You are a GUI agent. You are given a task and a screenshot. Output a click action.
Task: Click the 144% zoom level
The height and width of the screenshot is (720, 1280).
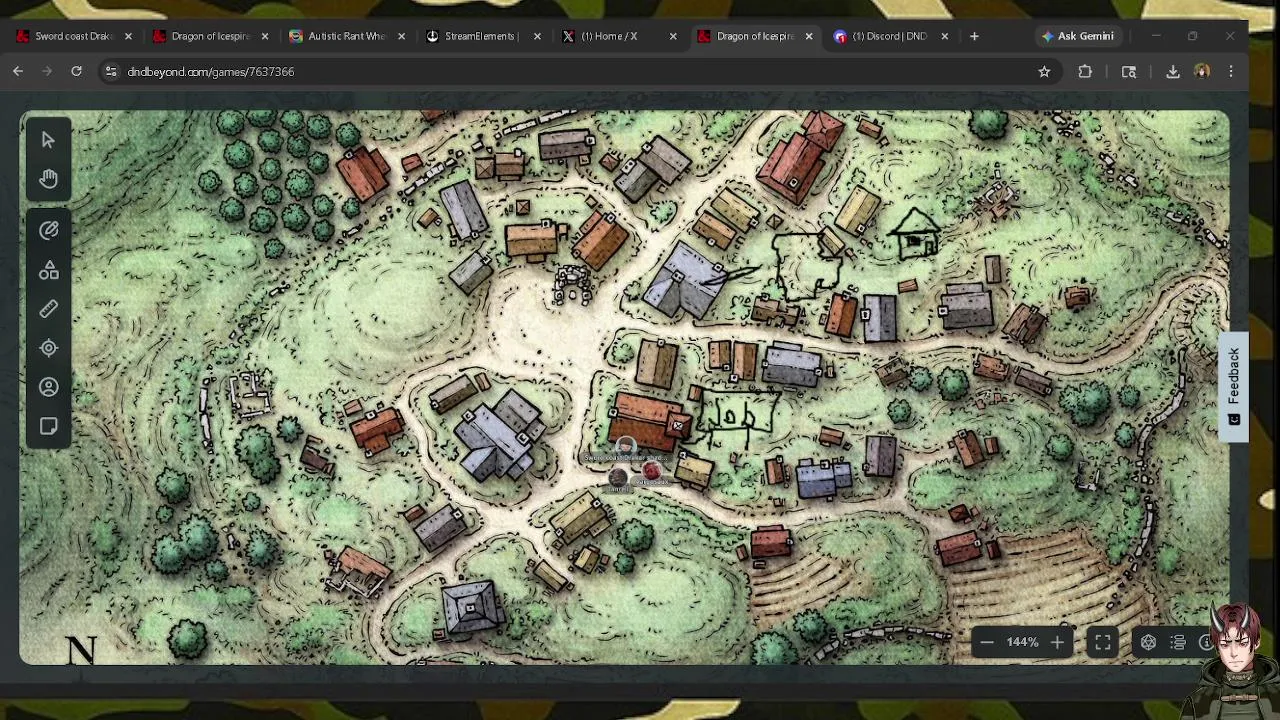pyautogui.click(x=1022, y=642)
